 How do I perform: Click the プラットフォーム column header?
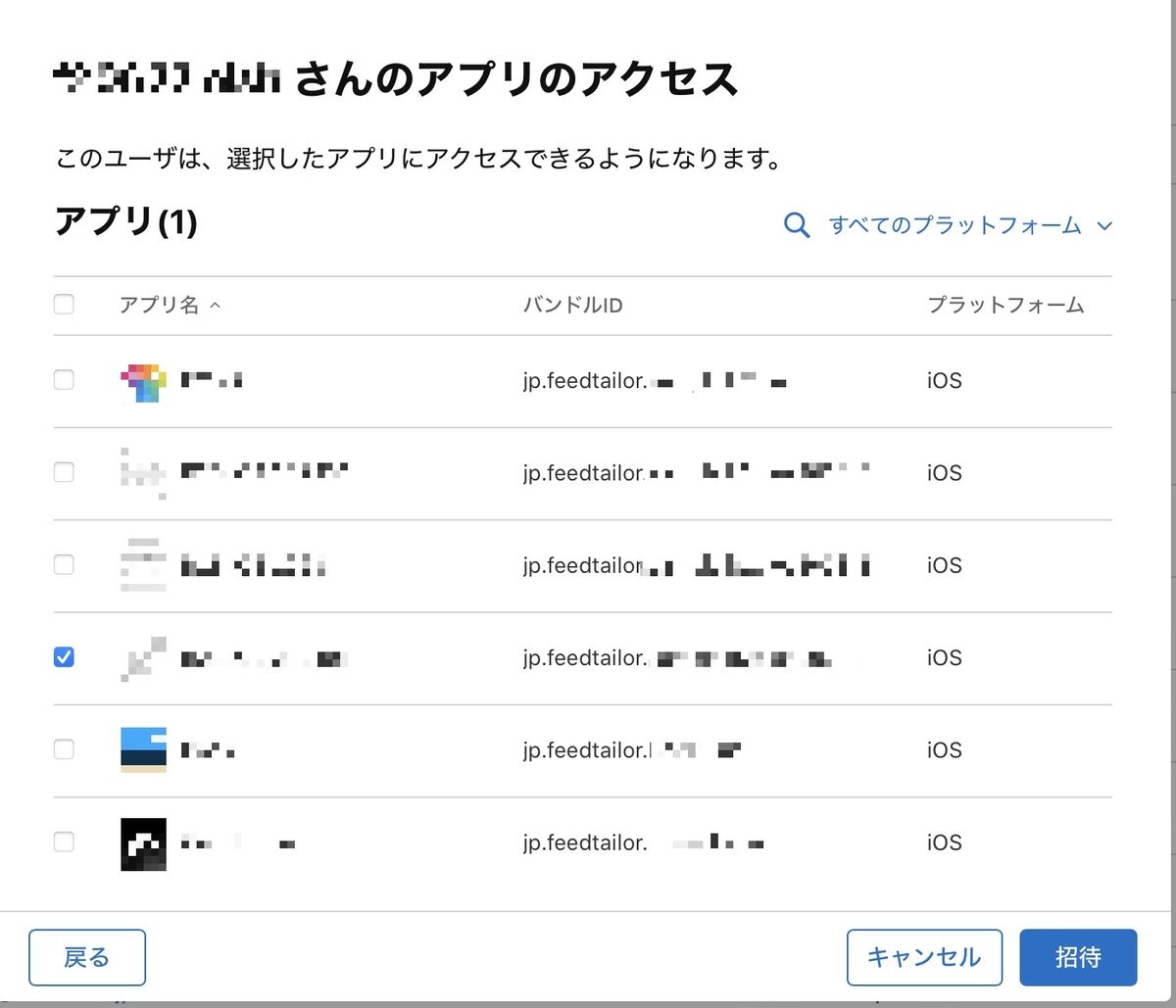pos(1005,306)
